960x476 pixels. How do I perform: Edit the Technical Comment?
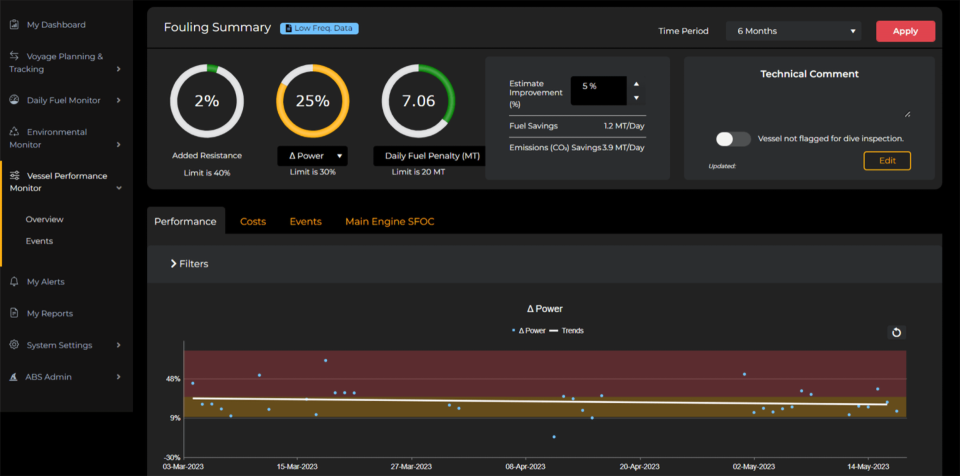coord(887,161)
